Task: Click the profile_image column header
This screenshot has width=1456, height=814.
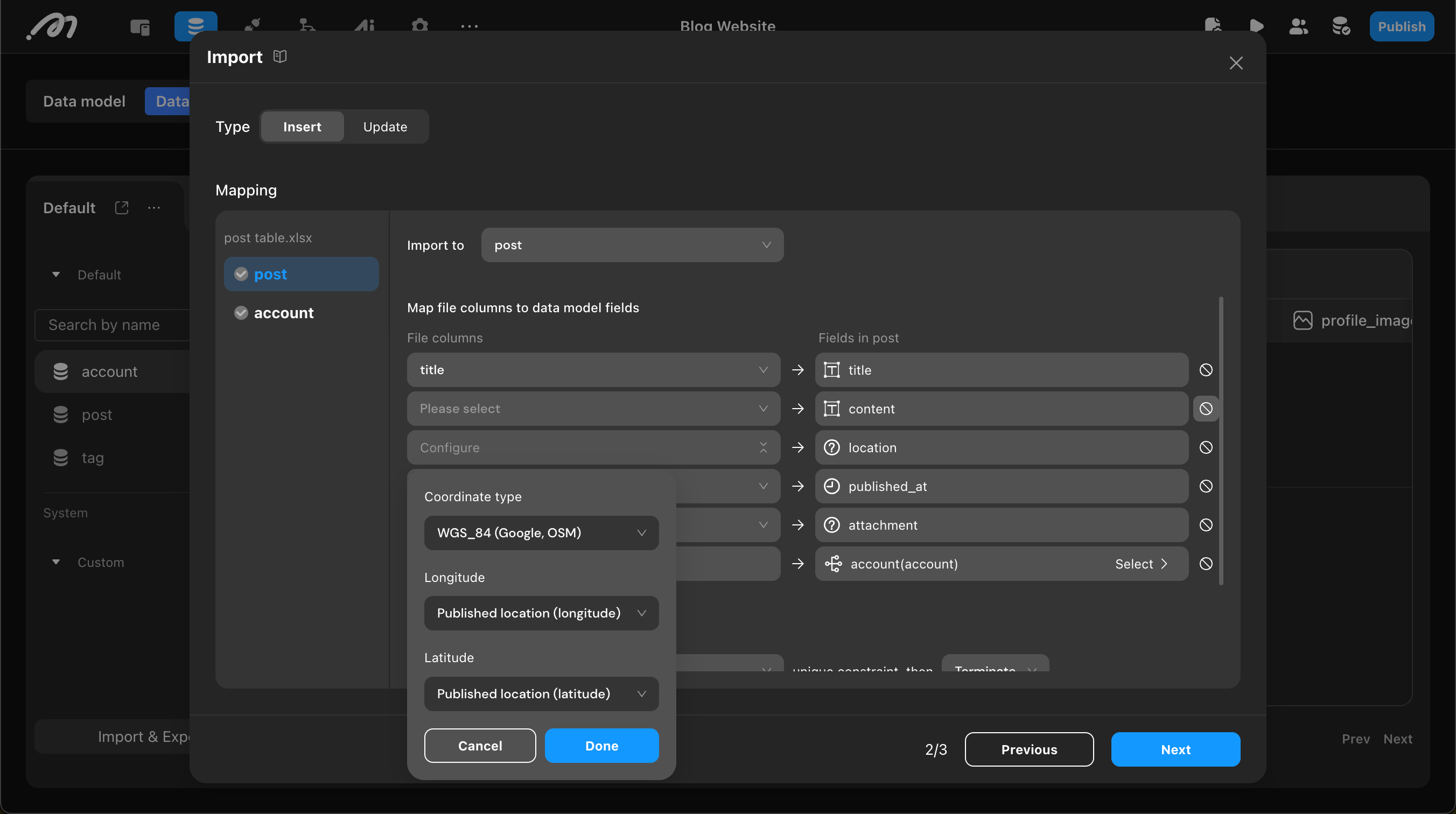Action: pos(1353,320)
